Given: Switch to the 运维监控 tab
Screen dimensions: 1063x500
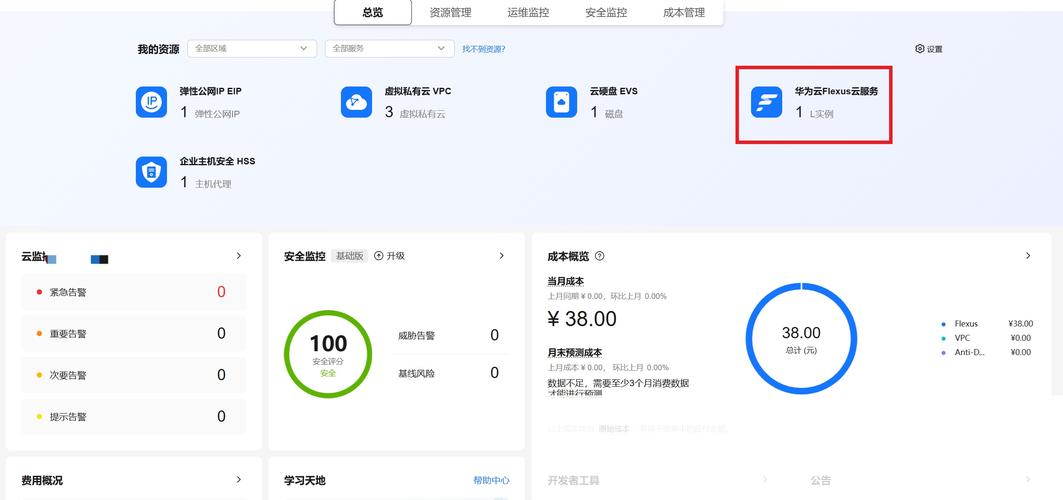Looking at the screenshot, I should (528, 12).
